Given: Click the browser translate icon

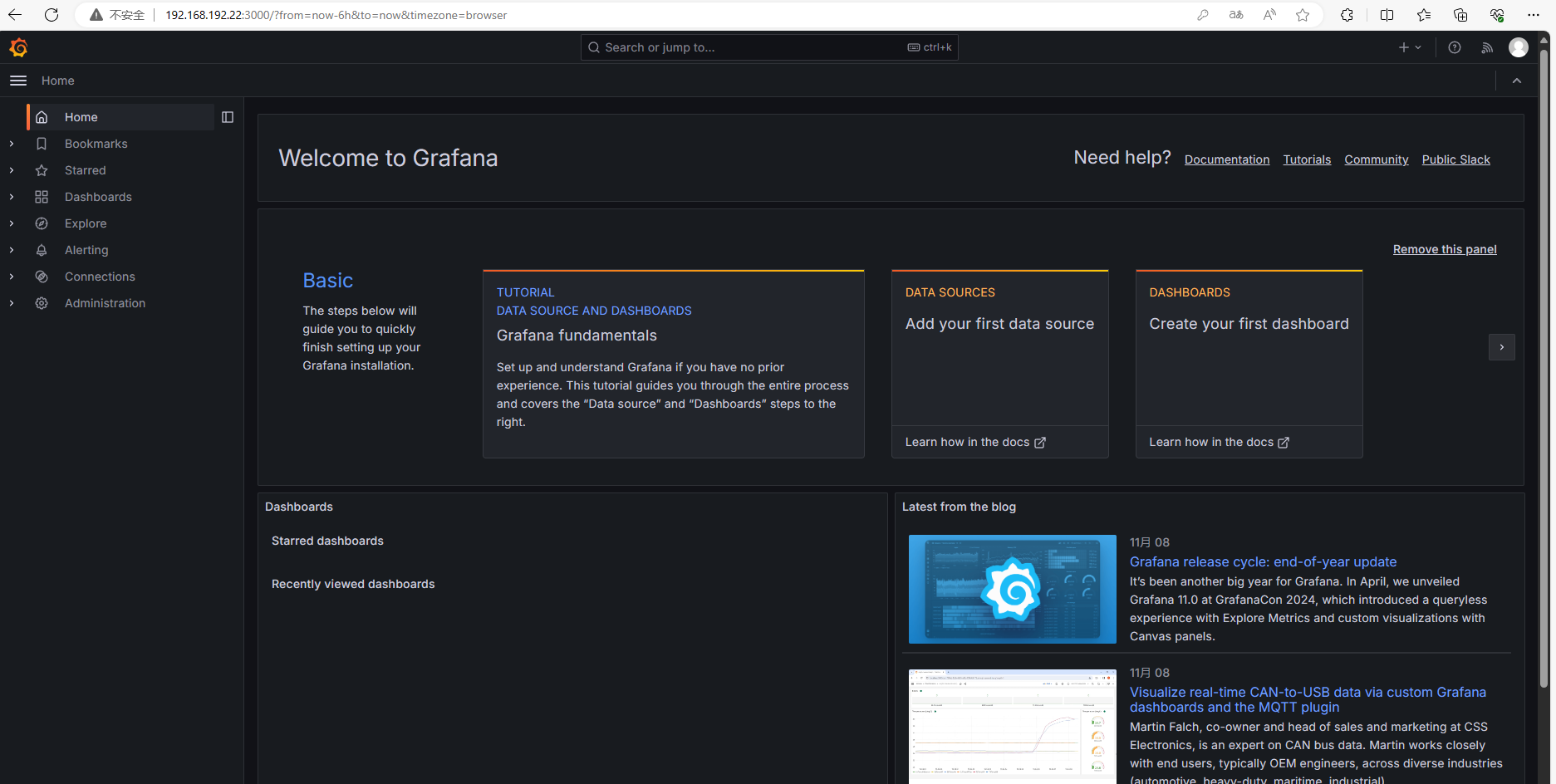Looking at the screenshot, I should click(x=1236, y=15).
